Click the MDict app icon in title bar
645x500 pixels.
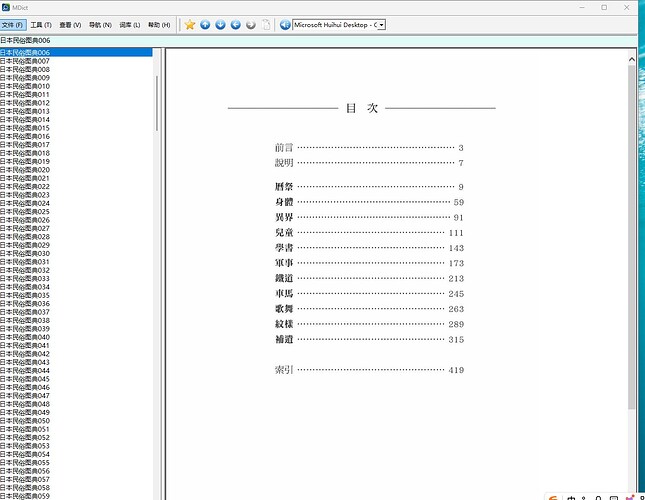tap(6, 7)
